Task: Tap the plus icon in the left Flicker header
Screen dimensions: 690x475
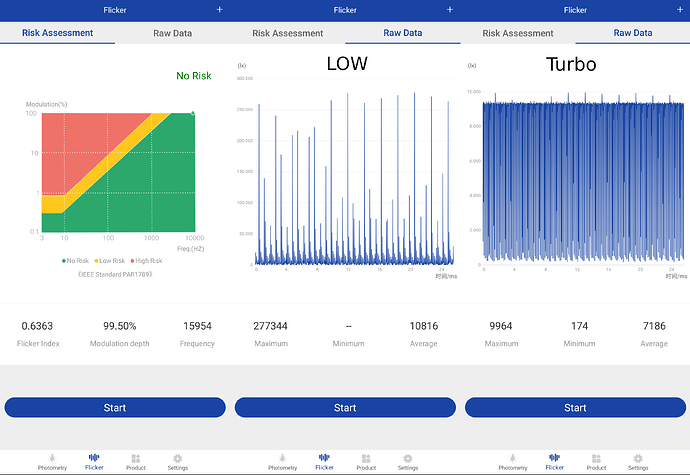Action: (220, 10)
